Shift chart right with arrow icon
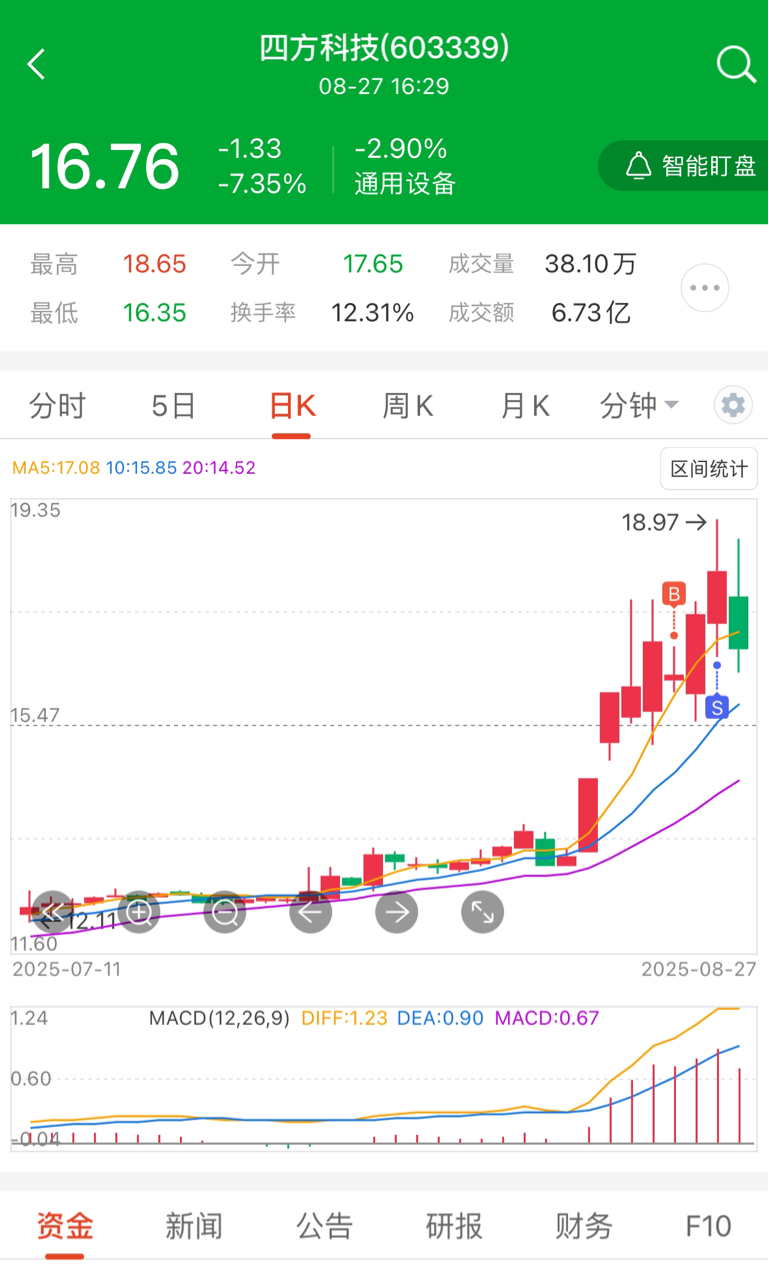This screenshot has width=769, height=1272. (397, 912)
